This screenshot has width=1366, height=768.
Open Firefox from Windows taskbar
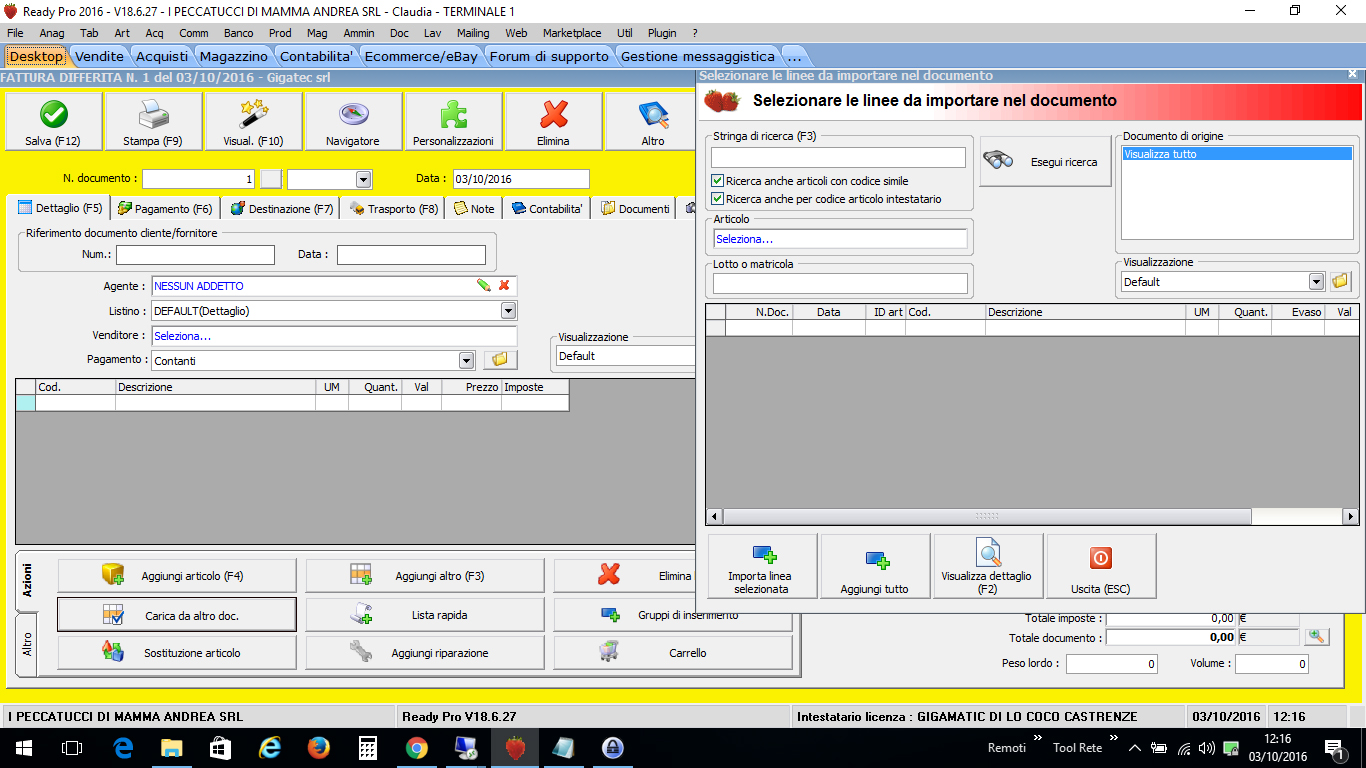(x=318, y=747)
